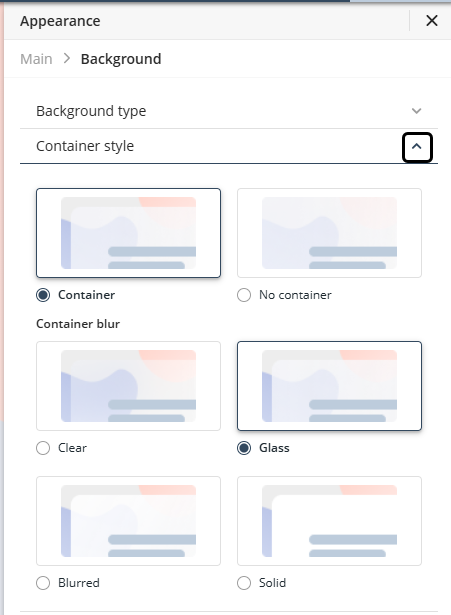Pick the Solid preview thumbnail

(329, 521)
